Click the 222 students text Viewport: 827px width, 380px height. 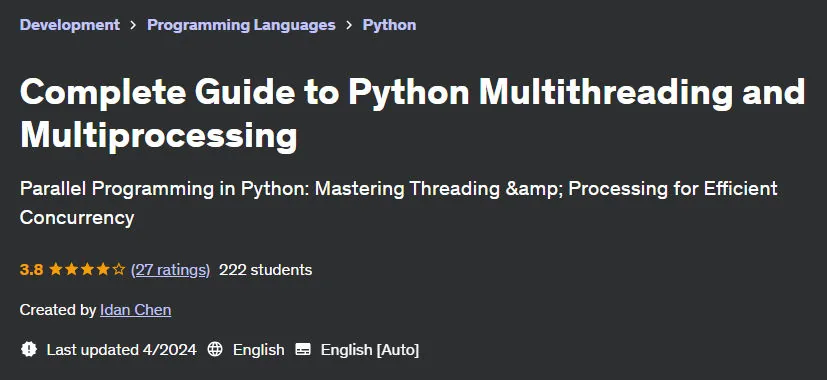coord(265,270)
